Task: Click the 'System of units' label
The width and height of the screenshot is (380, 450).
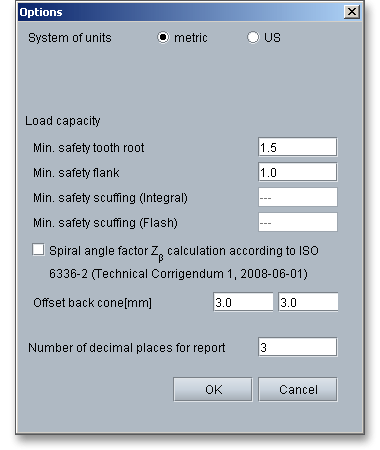Action: [x=70, y=38]
